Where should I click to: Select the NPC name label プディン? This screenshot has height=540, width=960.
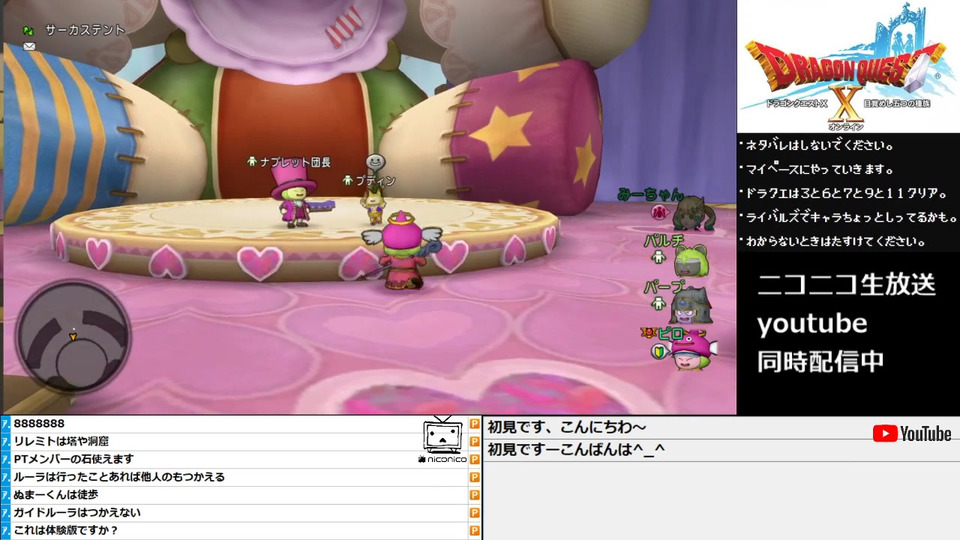coord(375,181)
